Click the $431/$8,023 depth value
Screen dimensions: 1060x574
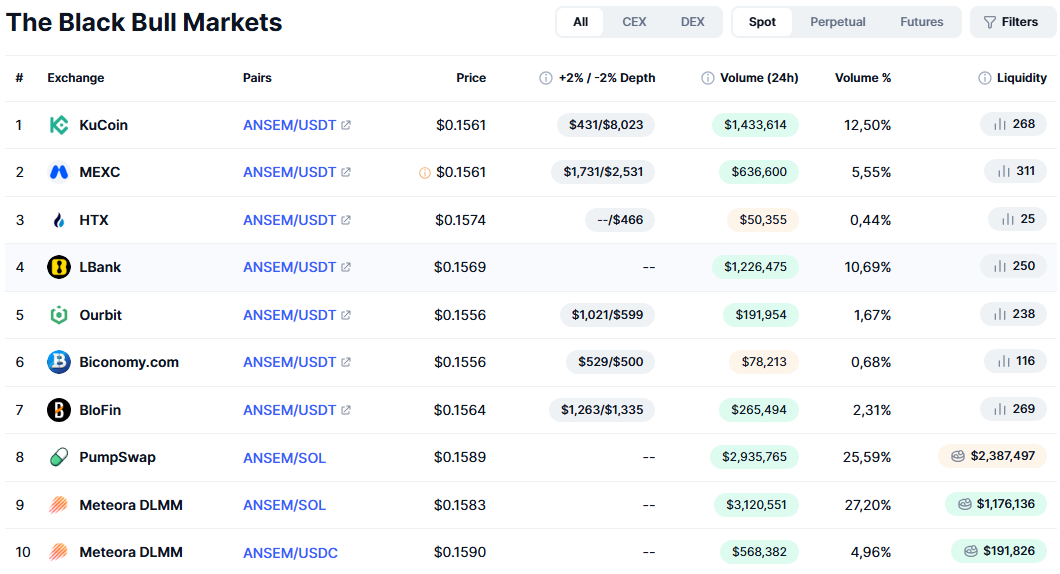[x=606, y=125]
